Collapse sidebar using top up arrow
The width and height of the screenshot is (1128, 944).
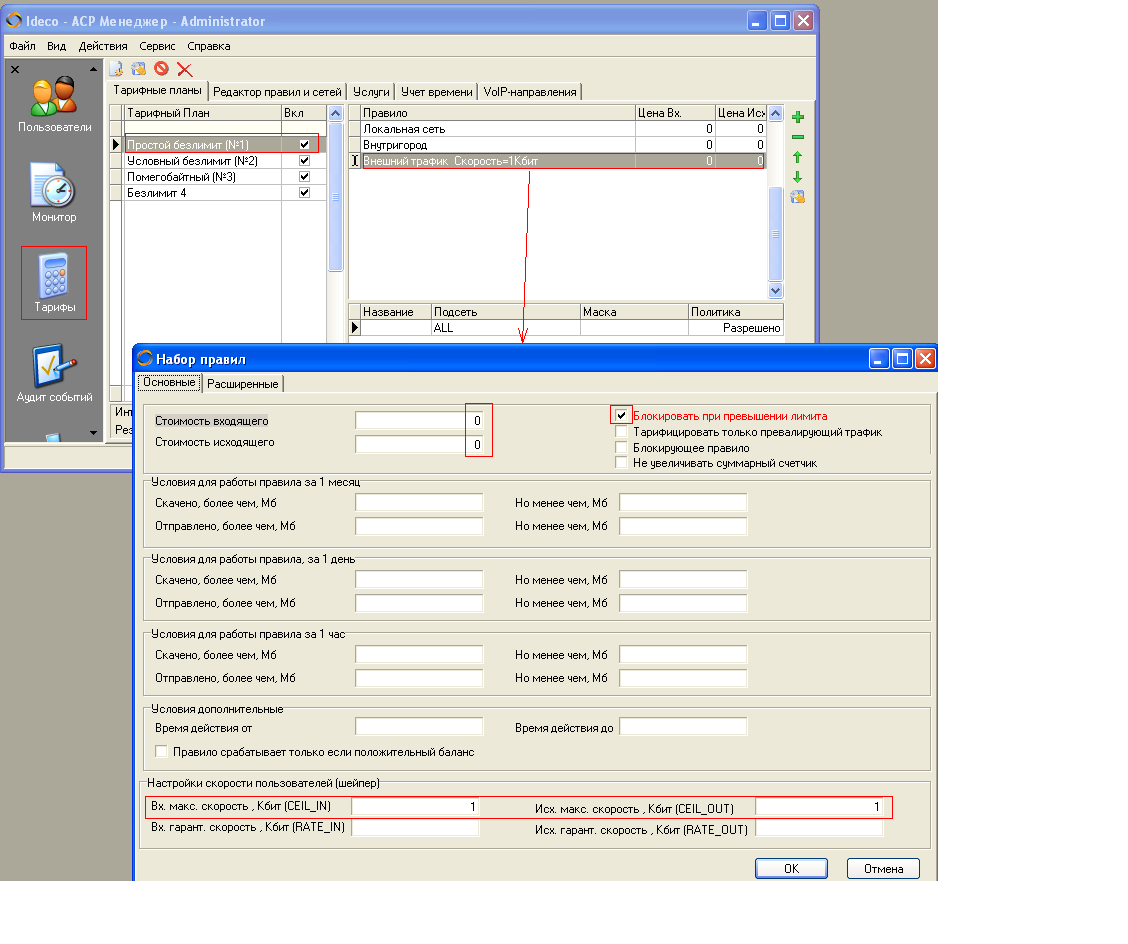[94, 70]
